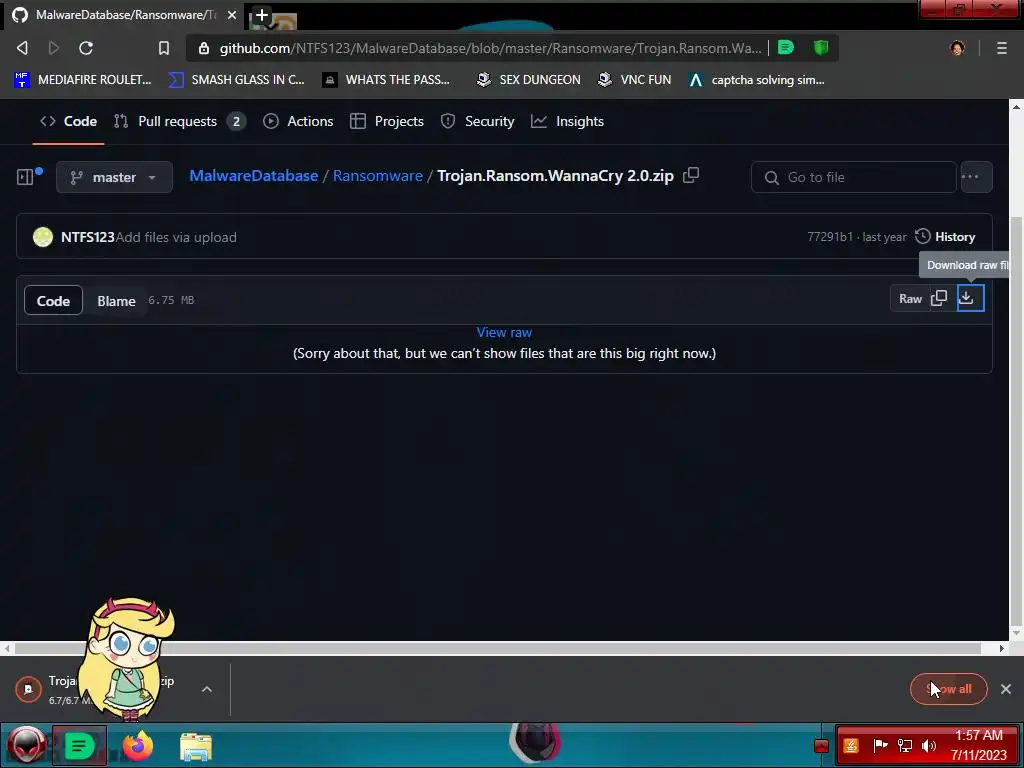
Task: Download raw file icon
Action: [970, 298]
